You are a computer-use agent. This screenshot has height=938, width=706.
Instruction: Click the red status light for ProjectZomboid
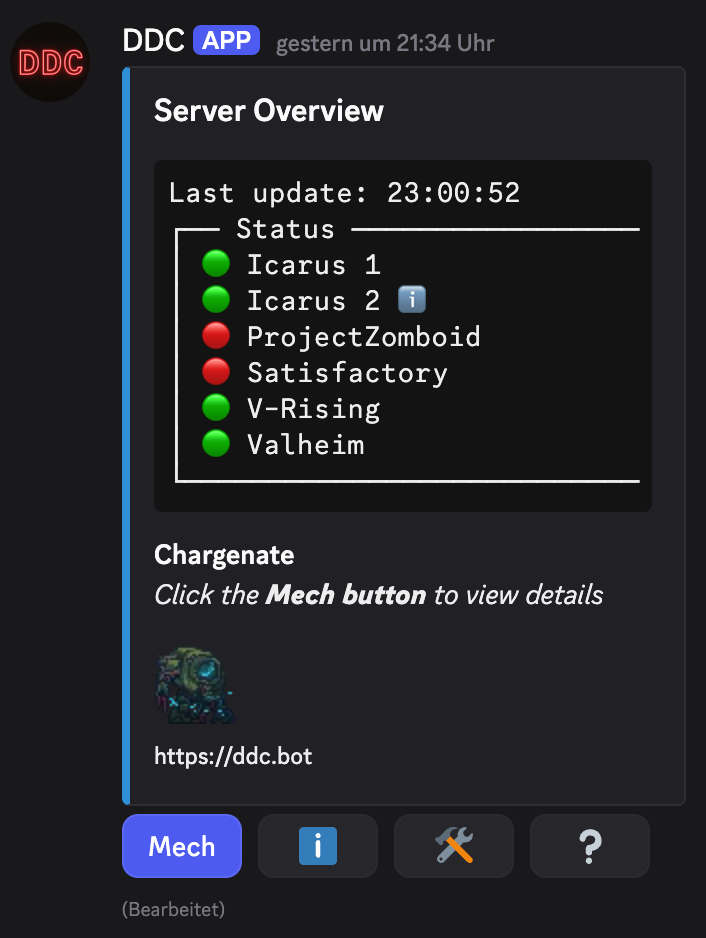click(x=216, y=335)
